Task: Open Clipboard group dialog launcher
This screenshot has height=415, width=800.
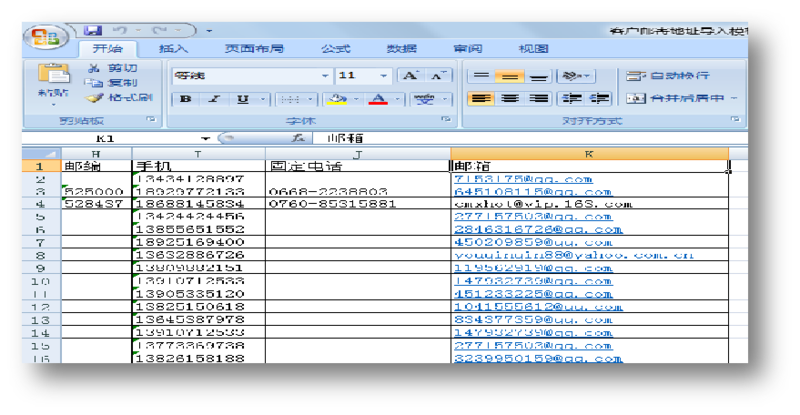Action: coord(151,119)
